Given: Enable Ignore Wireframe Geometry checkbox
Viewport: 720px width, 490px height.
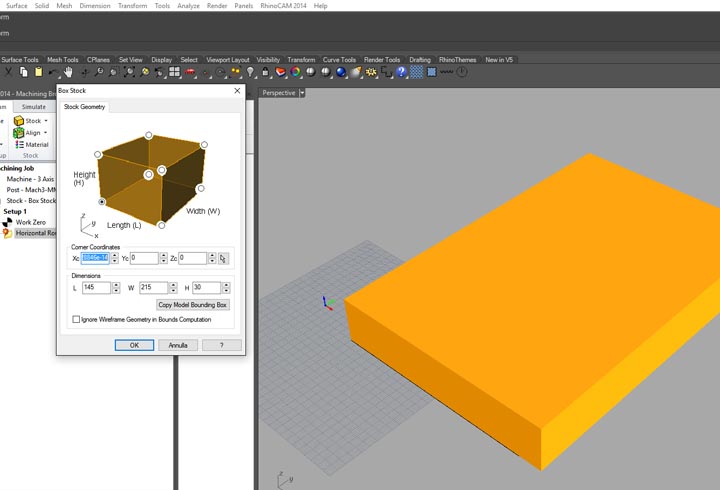Looking at the screenshot, I should point(76,319).
